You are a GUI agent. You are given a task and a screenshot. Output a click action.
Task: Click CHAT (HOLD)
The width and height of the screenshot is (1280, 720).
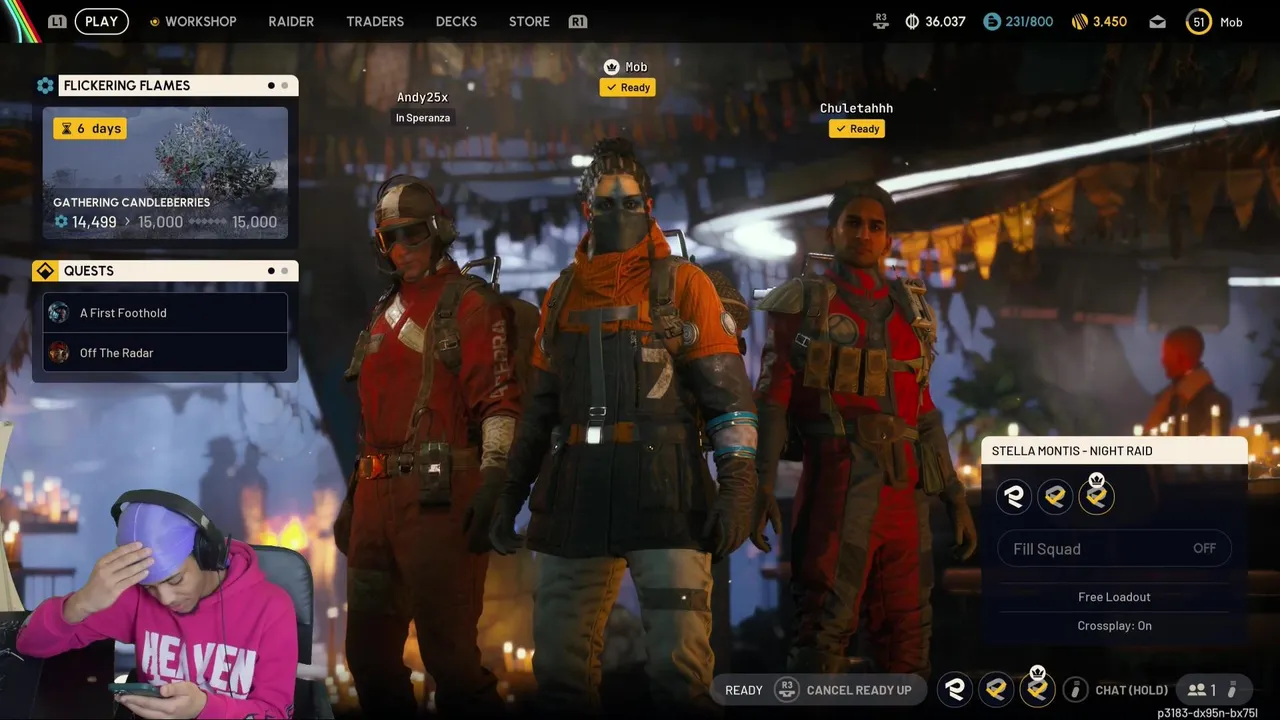point(1132,690)
